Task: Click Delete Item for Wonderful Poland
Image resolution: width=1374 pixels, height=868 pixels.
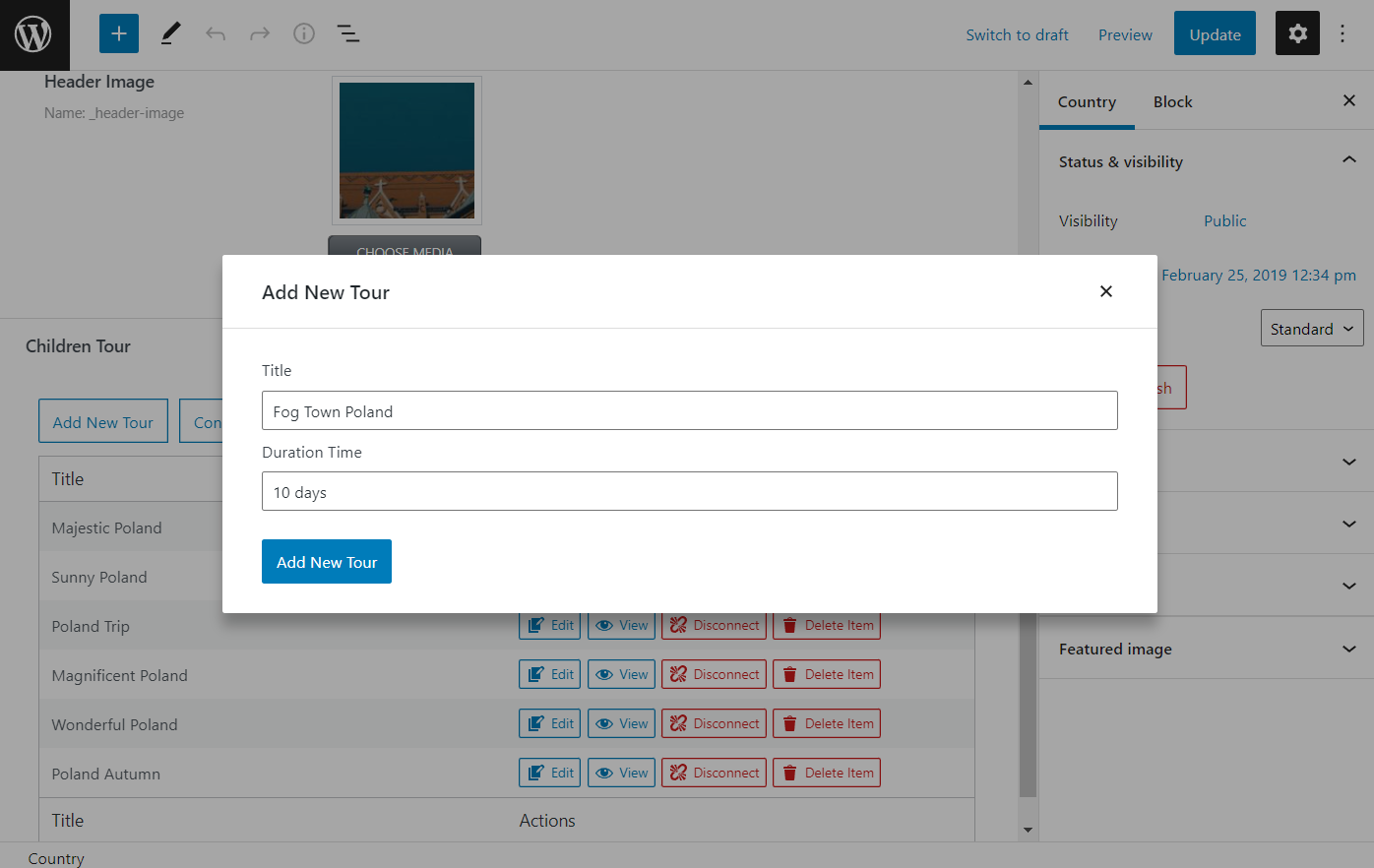Action: pyautogui.click(x=827, y=723)
